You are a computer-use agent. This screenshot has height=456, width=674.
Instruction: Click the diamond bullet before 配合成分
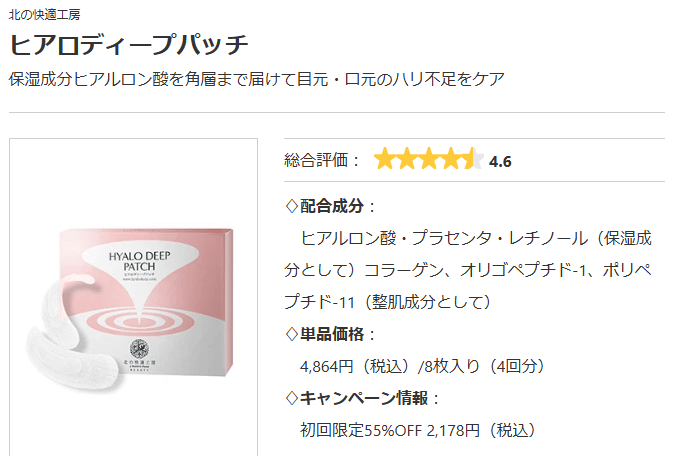tap(292, 207)
